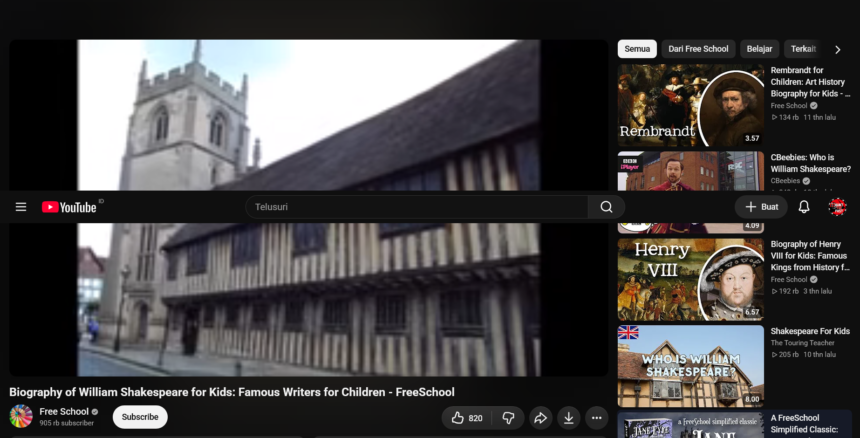Open Shakespeare For Kids video title
Screen dimensions: 860x438
pyautogui.click(x=810, y=331)
